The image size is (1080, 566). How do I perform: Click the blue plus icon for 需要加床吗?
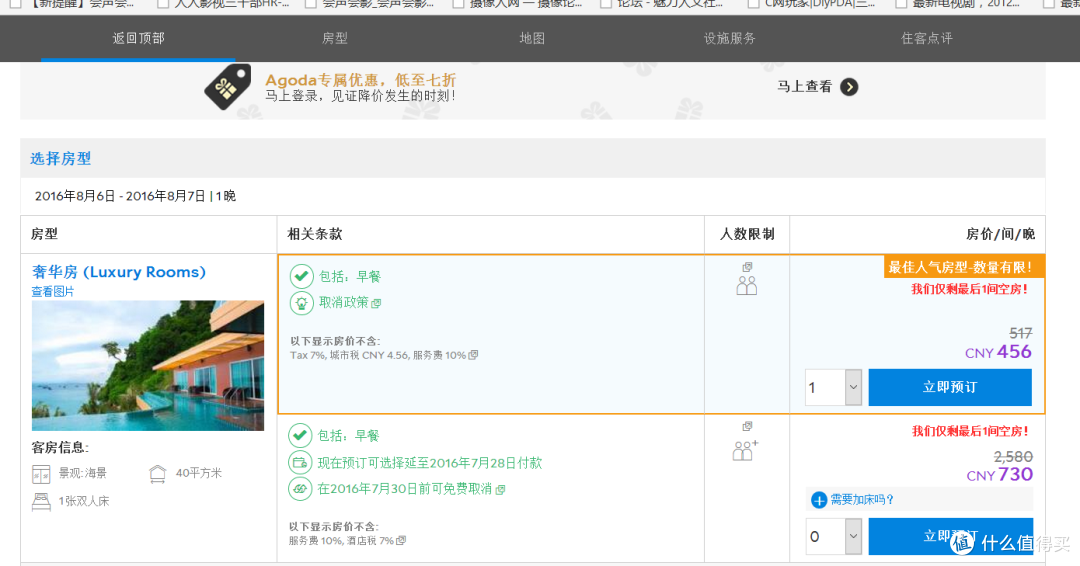[819, 500]
